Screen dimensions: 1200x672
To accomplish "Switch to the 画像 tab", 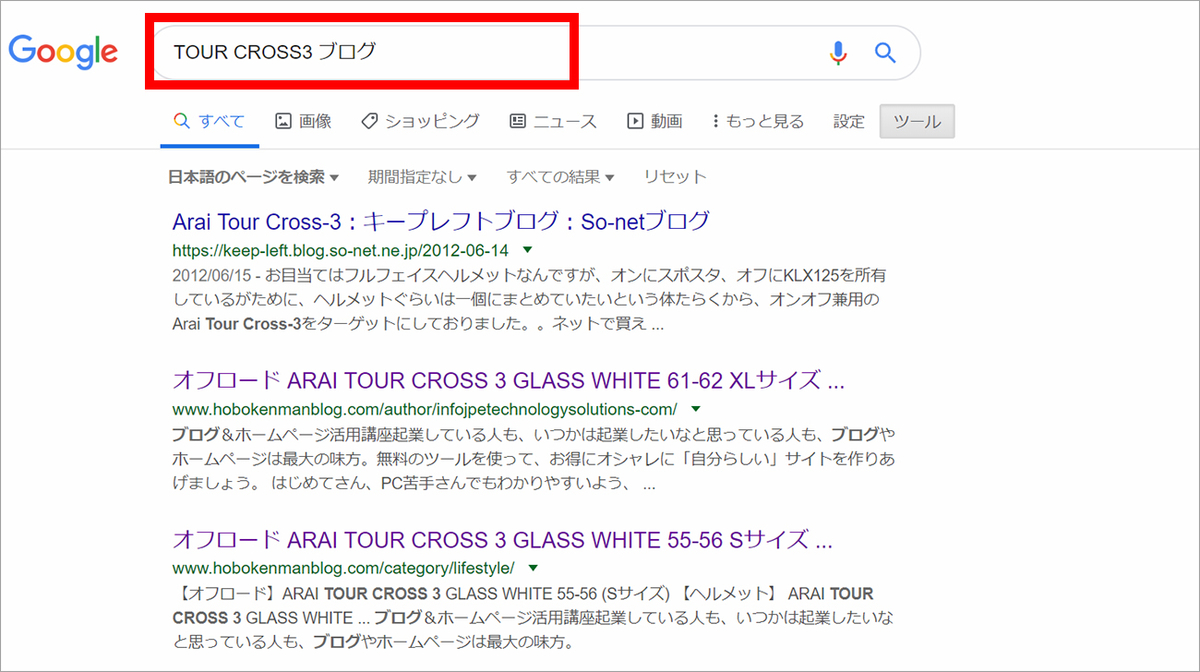I will coord(303,121).
